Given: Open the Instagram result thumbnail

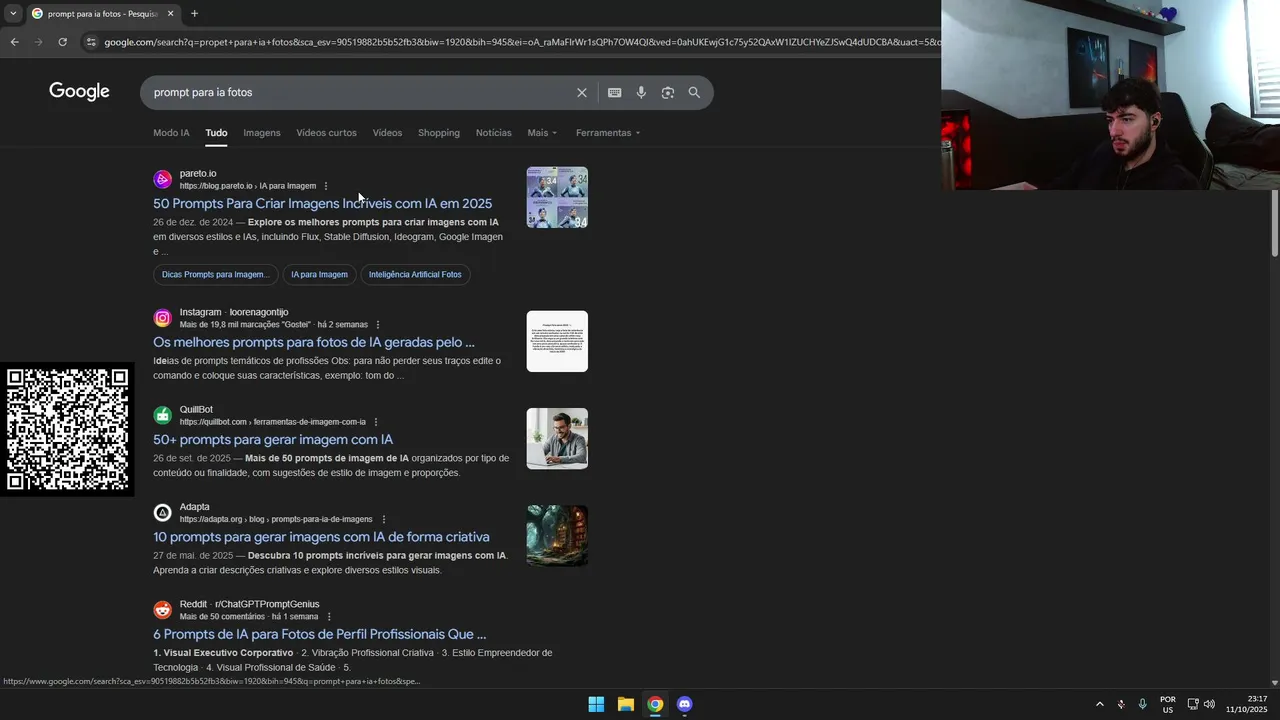Looking at the screenshot, I should pyautogui.click(x=557, y=342).
